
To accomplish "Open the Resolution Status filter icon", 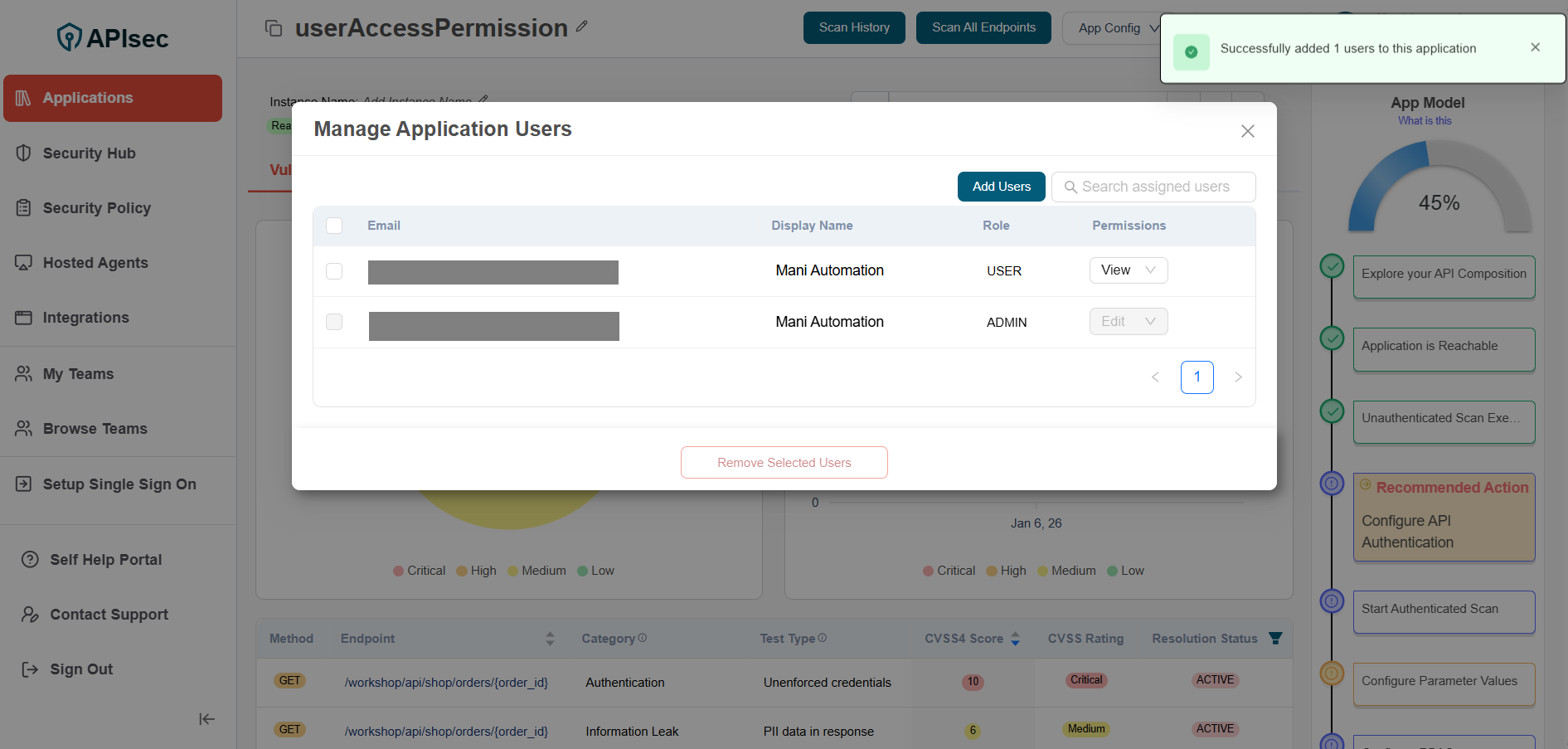I will point(1275,638).
